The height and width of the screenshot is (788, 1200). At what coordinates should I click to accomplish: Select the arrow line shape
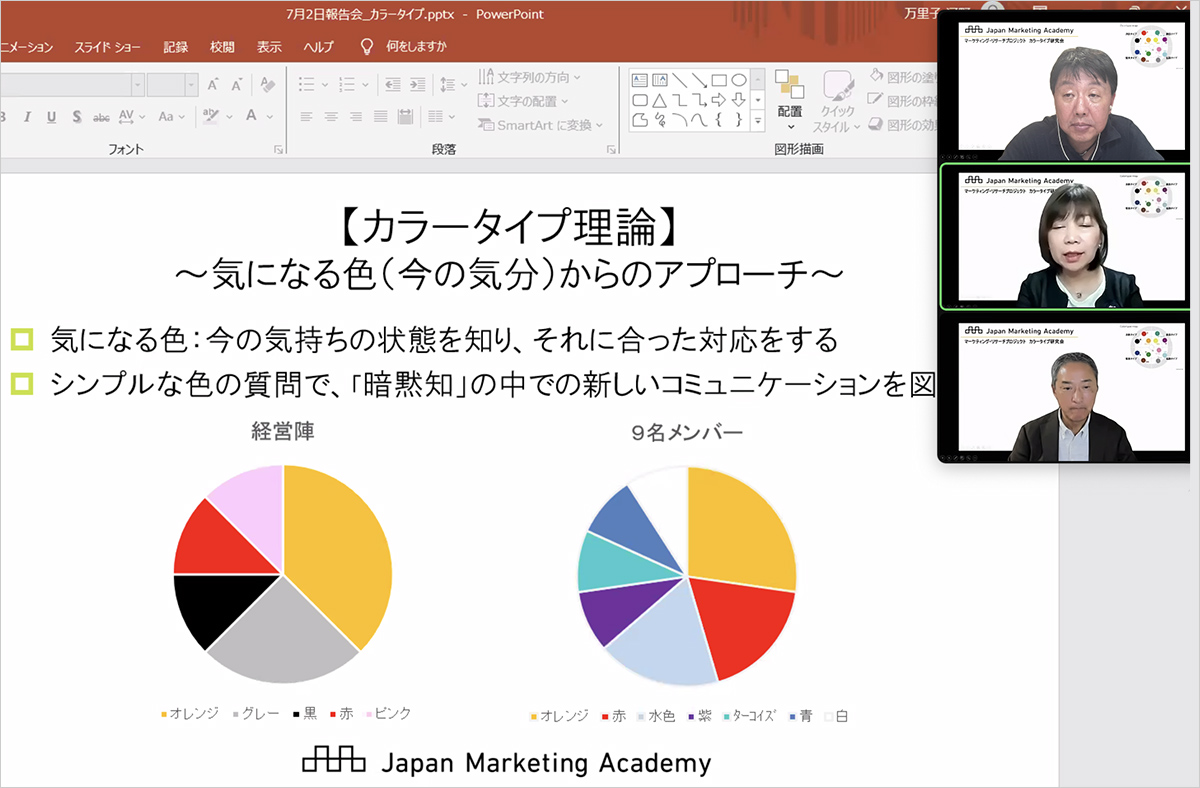click(x=699, y=80)
